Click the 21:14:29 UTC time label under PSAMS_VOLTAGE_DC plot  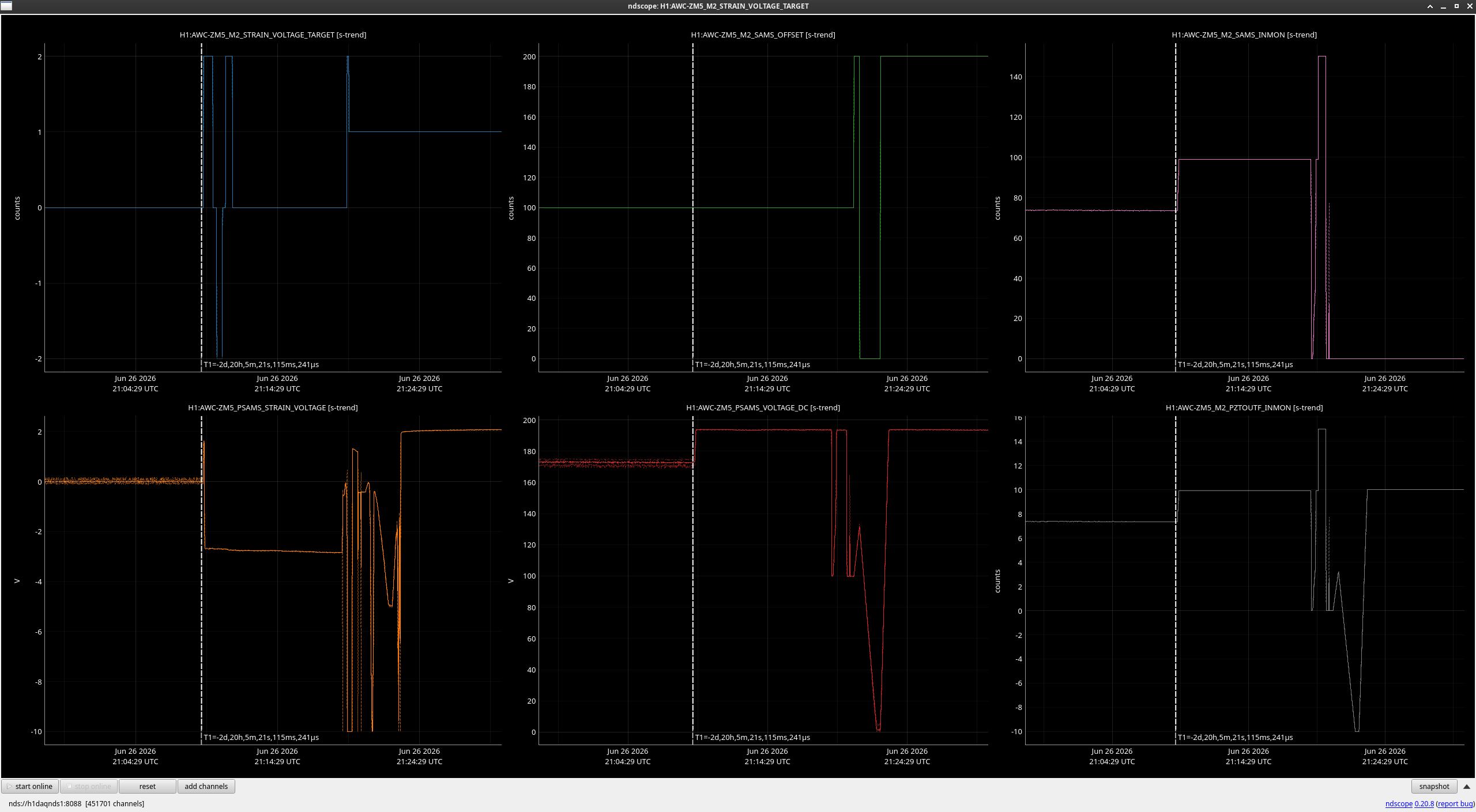coord(767,762)
